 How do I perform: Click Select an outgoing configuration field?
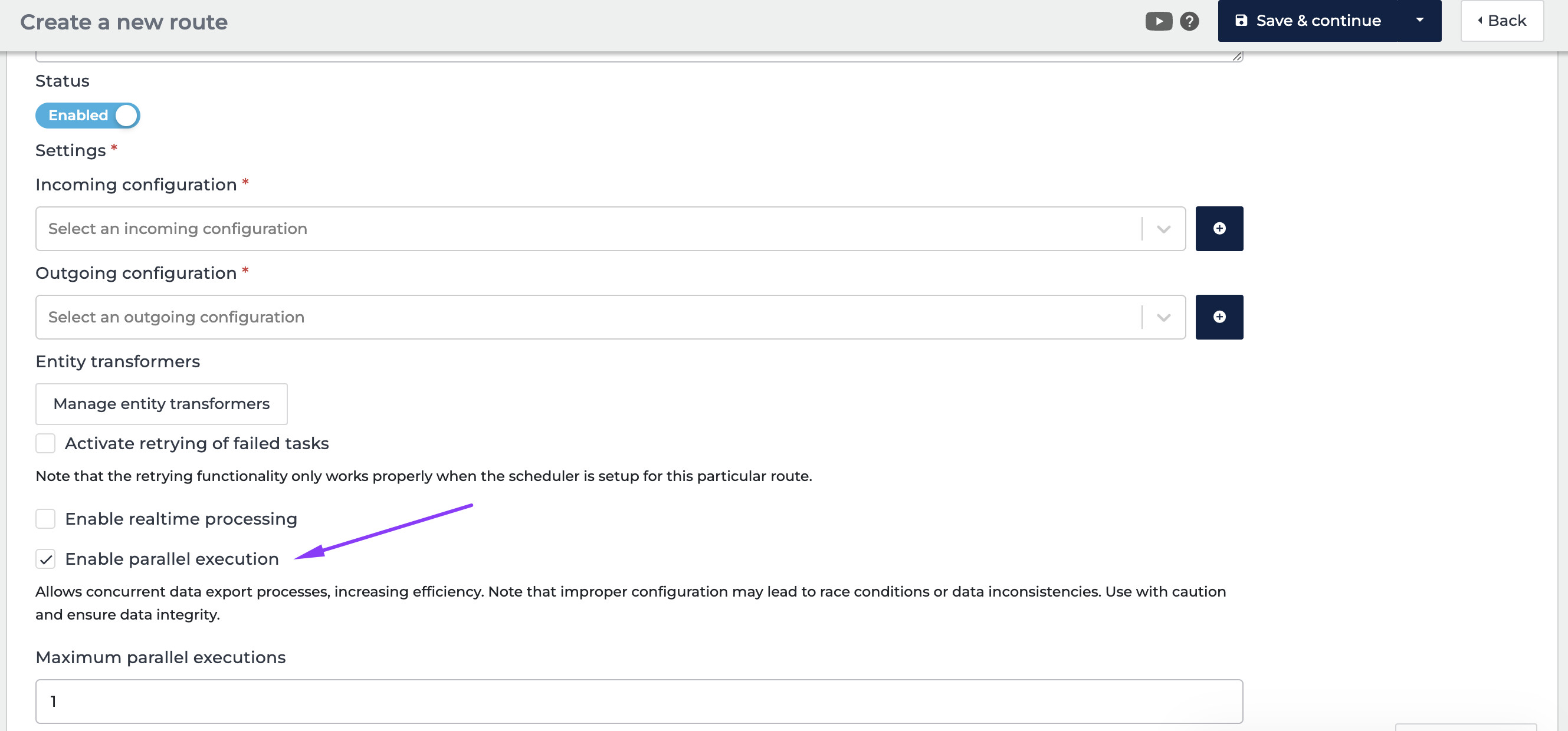click(585, 318)
